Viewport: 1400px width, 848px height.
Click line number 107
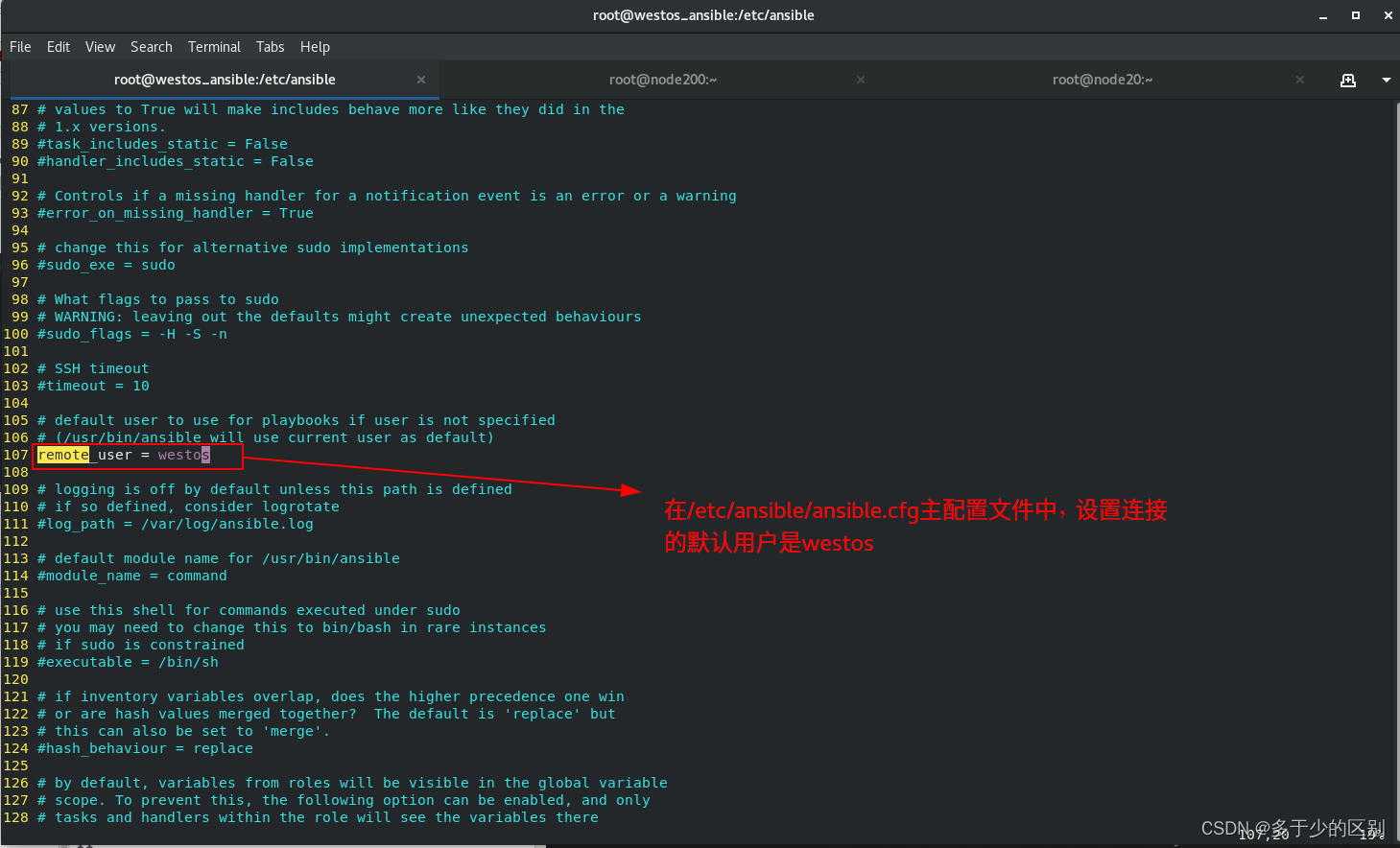pyautogui.click(x=16, y=455)
